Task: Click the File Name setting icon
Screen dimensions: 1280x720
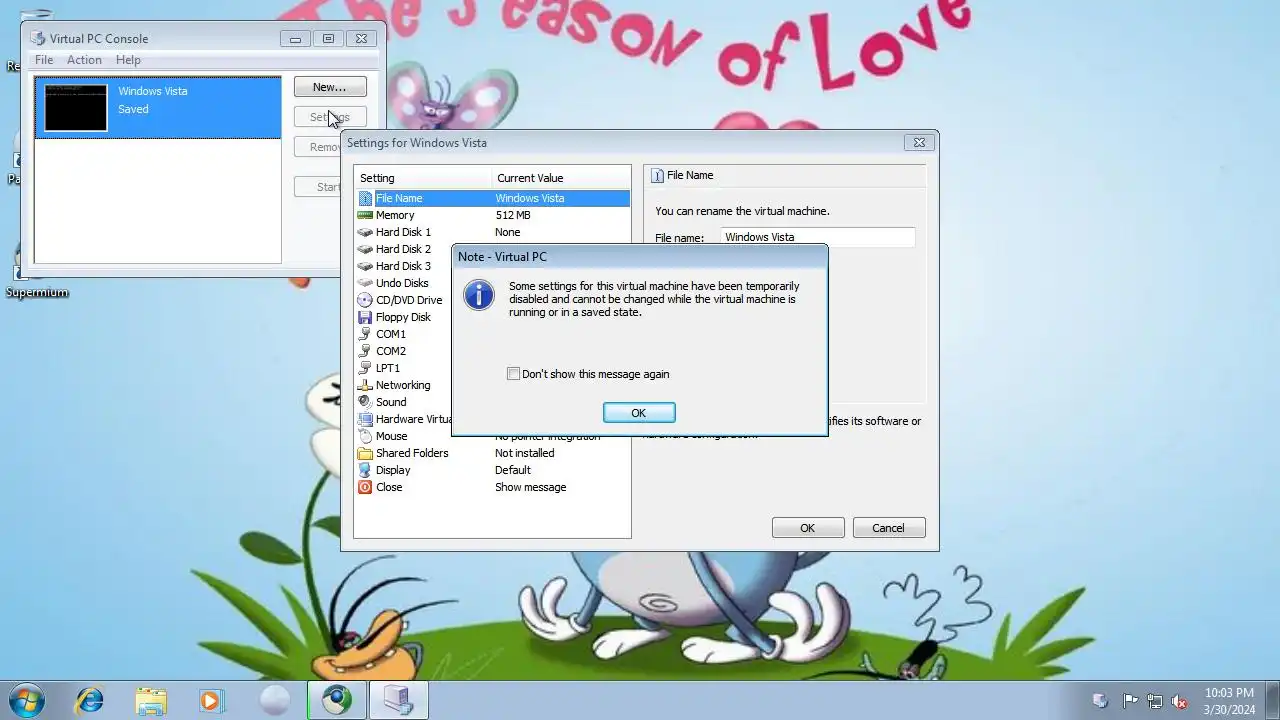Action: click(x=365, y=198)
